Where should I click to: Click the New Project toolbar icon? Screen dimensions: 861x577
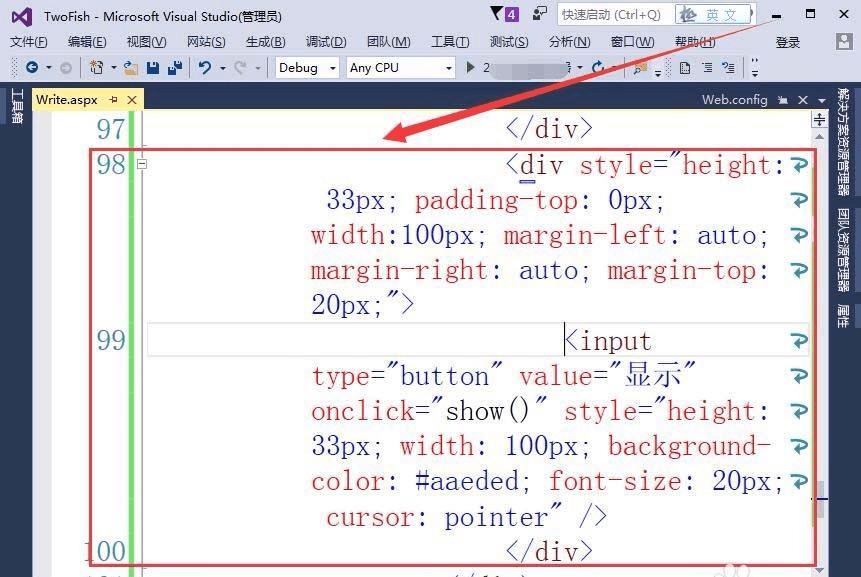tap(96, 68)
